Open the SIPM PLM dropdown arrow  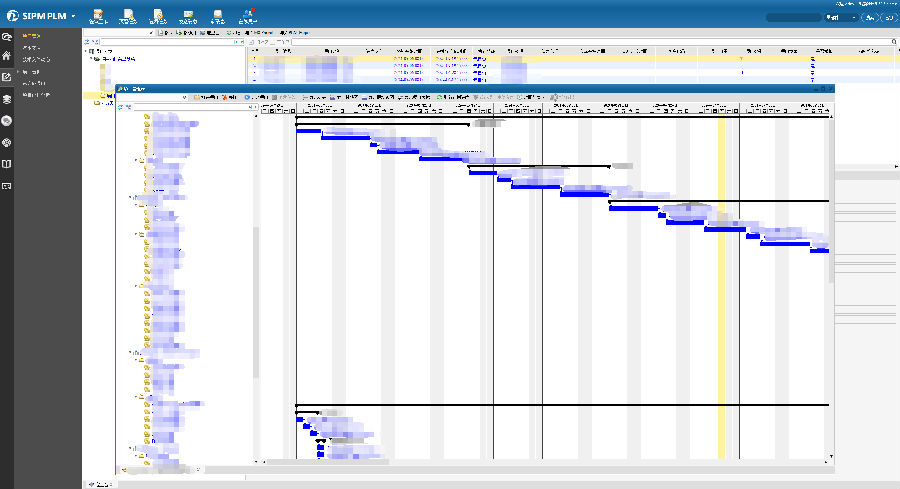[x=73, y=16]
